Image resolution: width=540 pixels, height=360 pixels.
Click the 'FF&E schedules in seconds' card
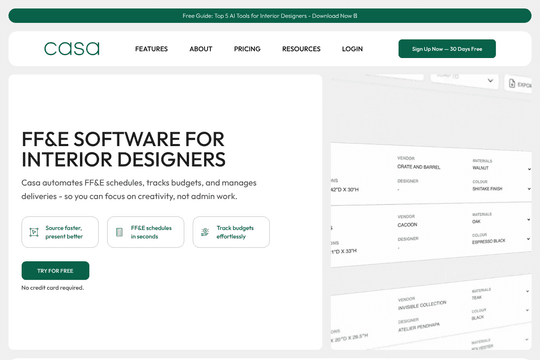pyautogui.click(x=145, y=232)
